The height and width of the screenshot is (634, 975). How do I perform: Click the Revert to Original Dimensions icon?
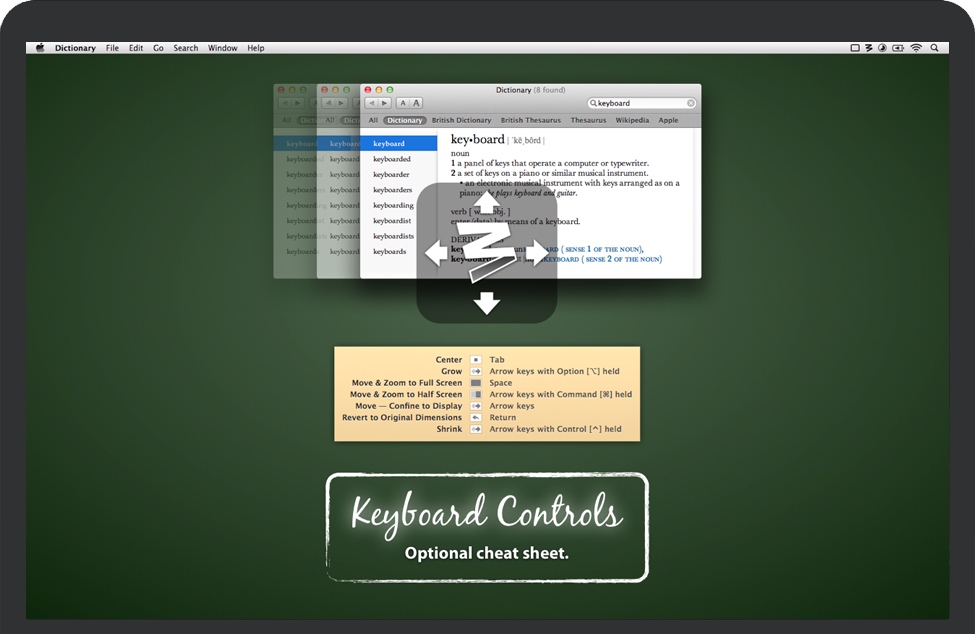click(x=476, y=418)
